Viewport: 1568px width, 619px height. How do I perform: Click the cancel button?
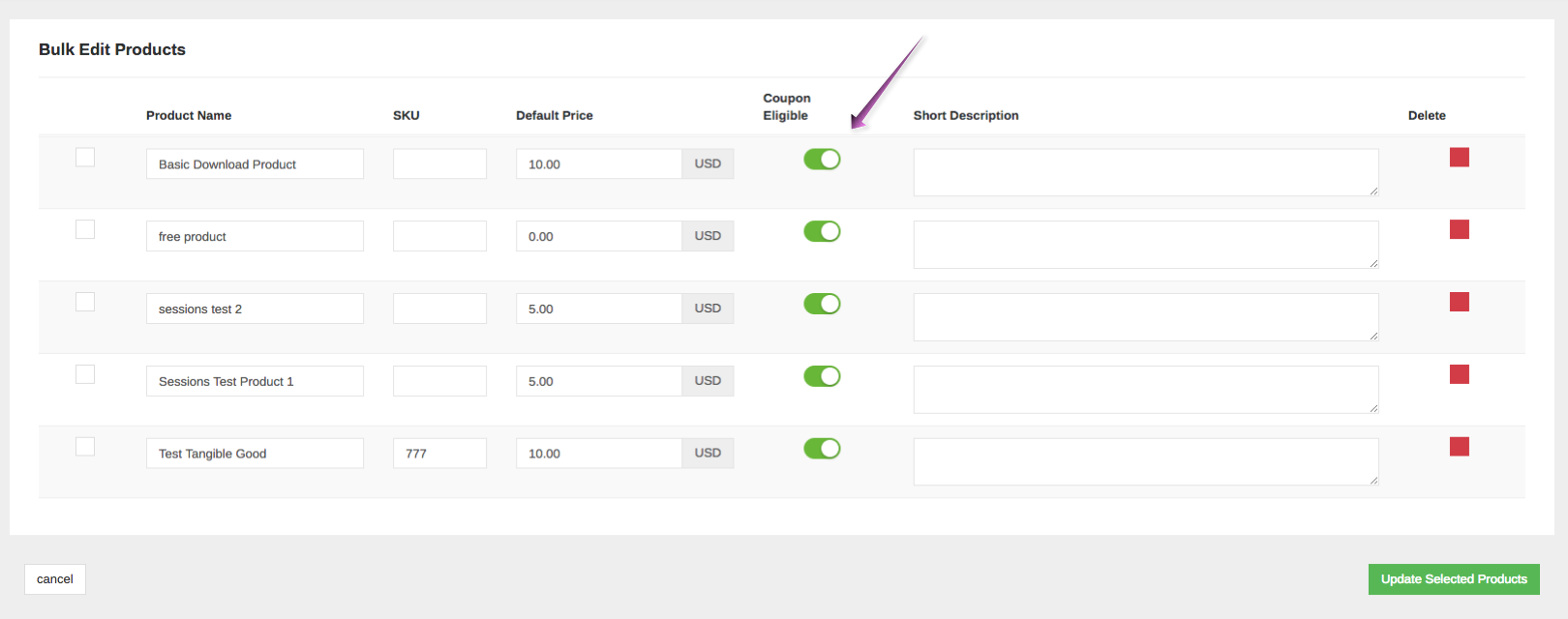pos(55,579)
